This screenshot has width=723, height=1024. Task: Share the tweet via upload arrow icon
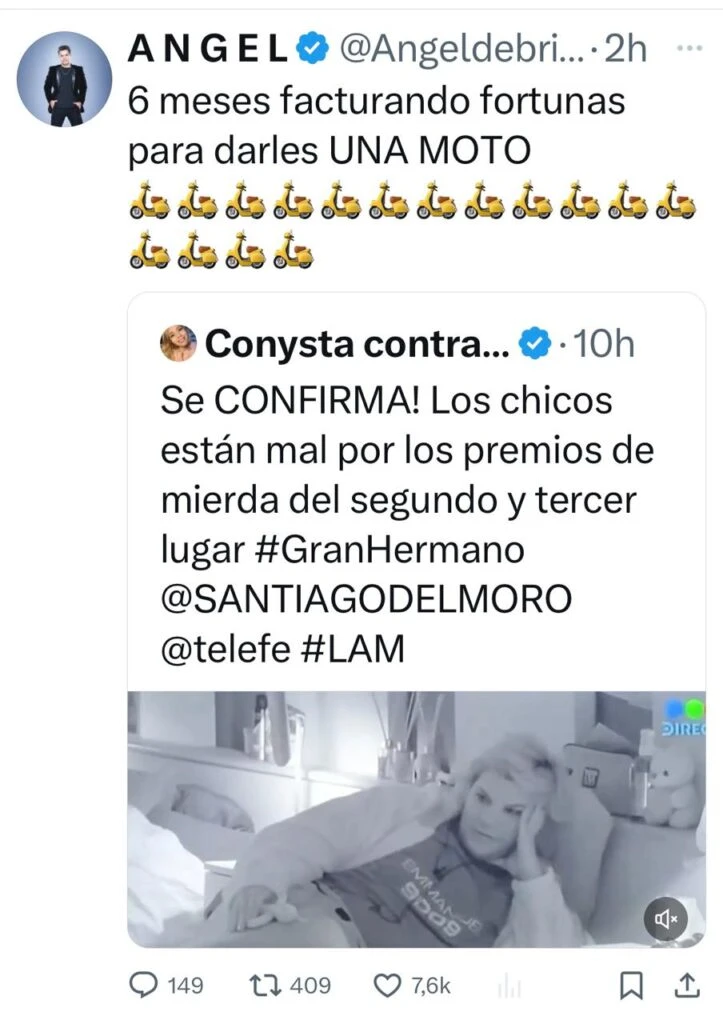[x=686, y=985]
